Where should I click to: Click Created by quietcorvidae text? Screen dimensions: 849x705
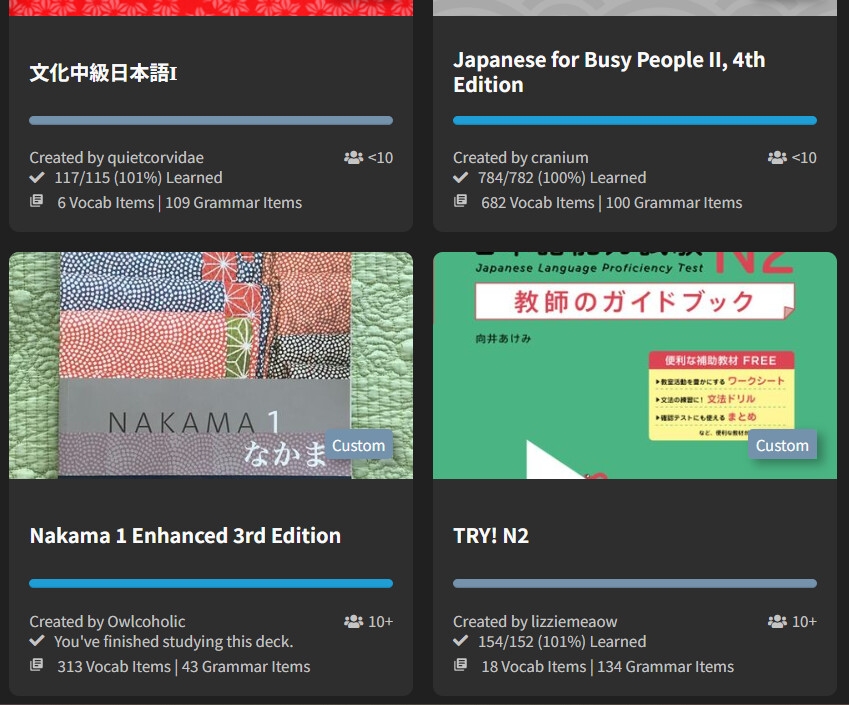point(116,158)
